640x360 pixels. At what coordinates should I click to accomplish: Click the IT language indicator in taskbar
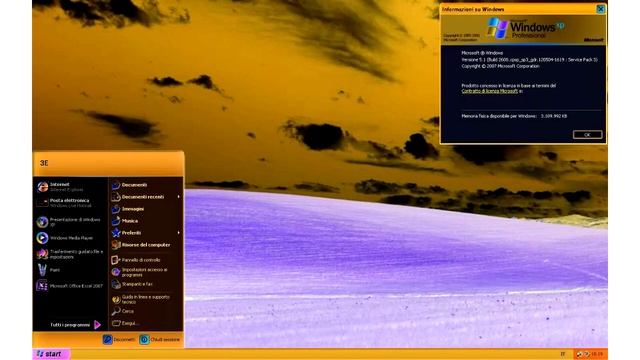click(x=563, y=354)
